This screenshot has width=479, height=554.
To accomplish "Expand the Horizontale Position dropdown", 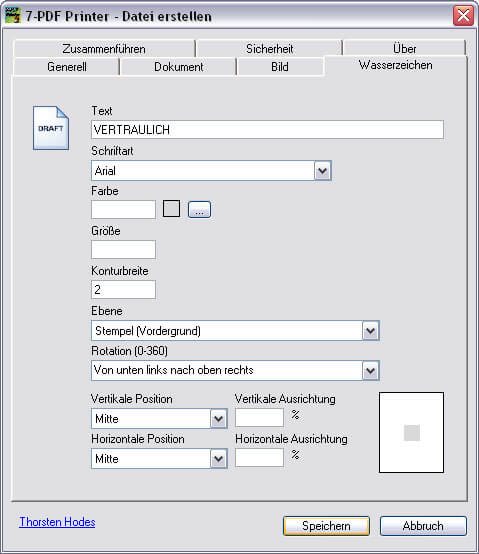I will coord(159,459).
